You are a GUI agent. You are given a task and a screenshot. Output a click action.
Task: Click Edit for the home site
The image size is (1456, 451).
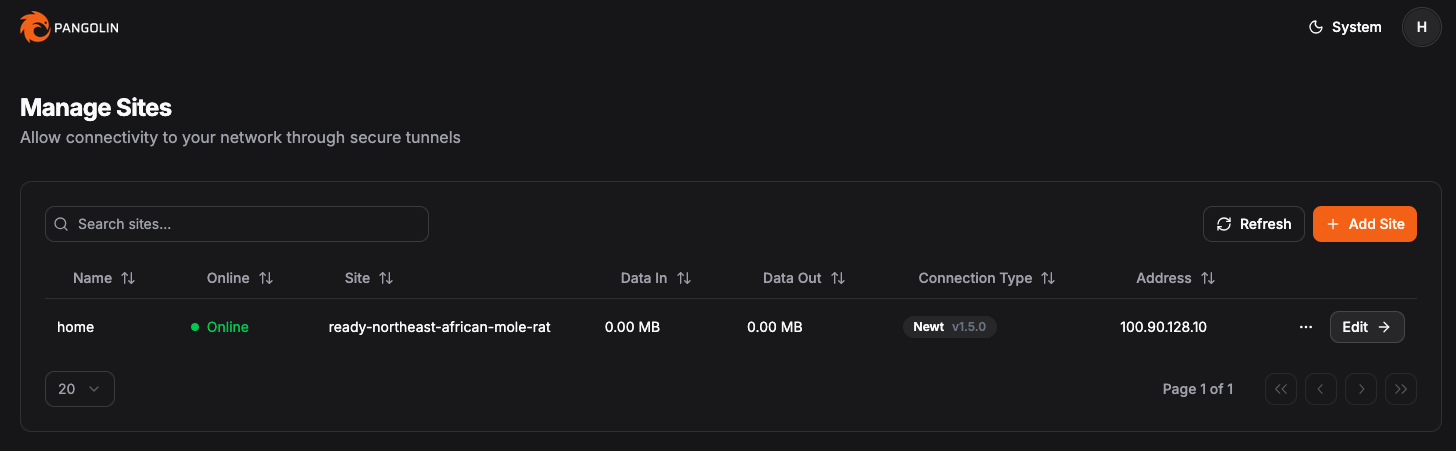tap(1366, 327)
